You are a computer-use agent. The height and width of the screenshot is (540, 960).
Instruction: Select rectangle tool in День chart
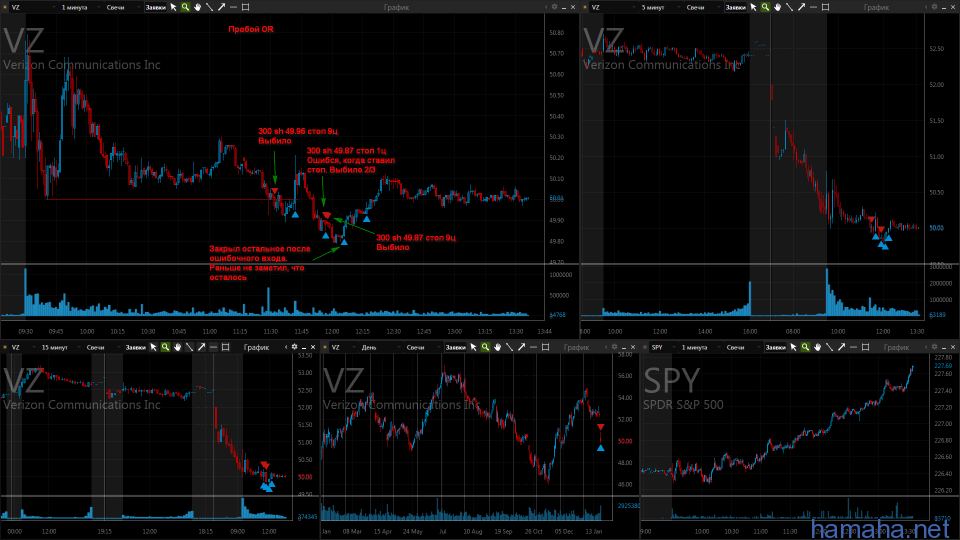point(546,347)
